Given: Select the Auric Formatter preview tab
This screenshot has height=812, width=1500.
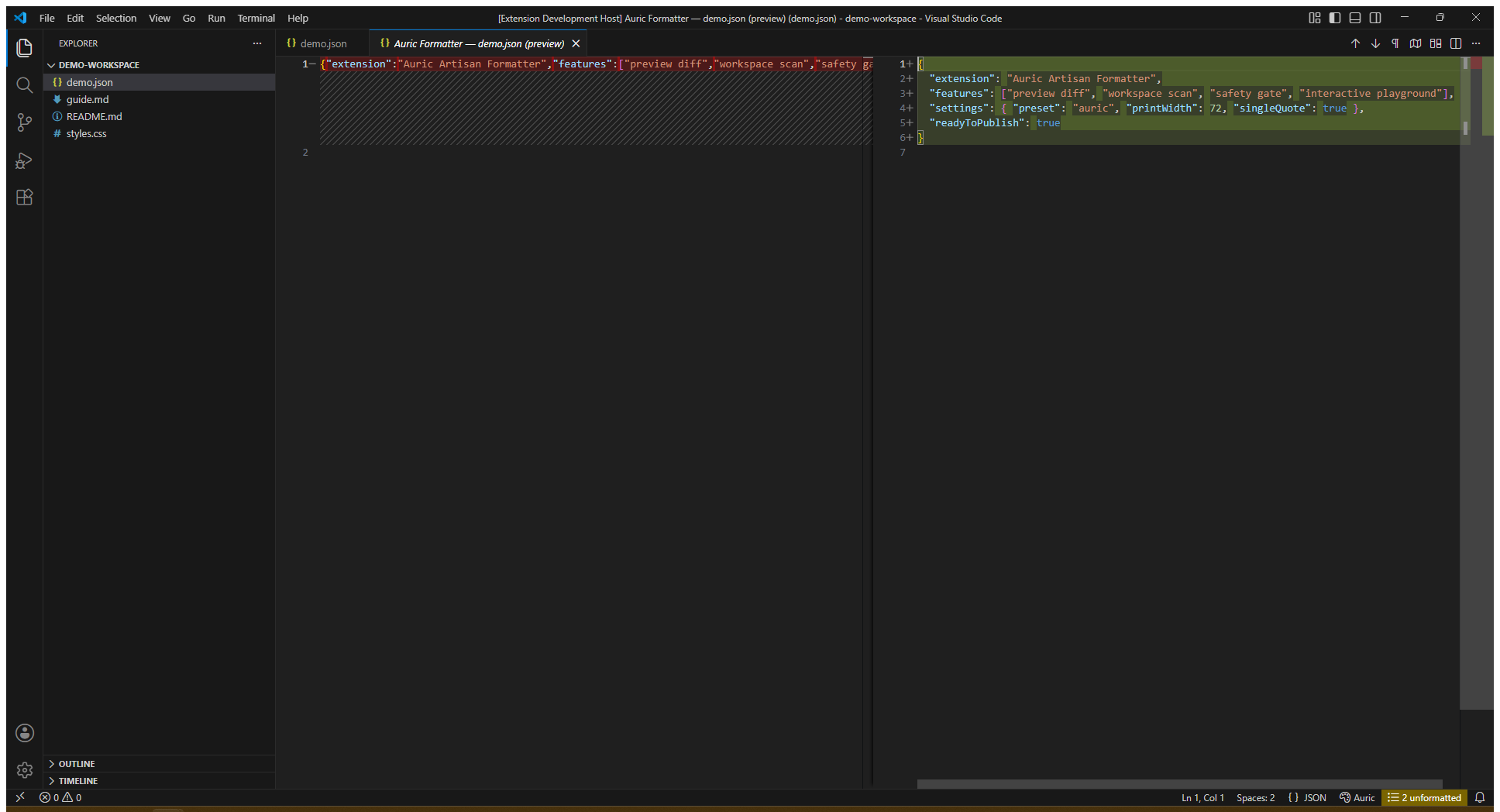Looking at the screenshot, I should (479, 43).
